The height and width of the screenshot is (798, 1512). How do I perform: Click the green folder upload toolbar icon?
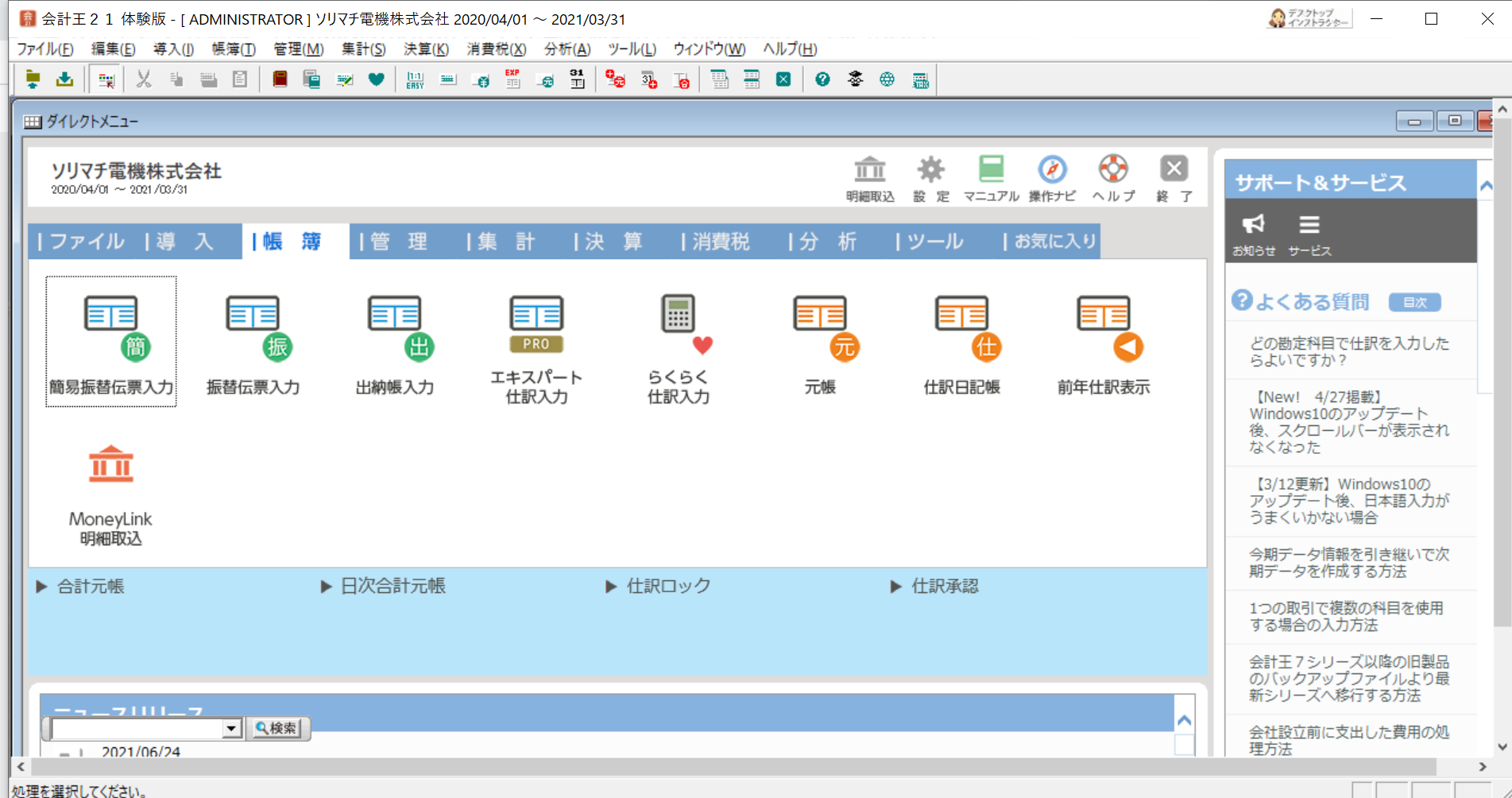33,79
